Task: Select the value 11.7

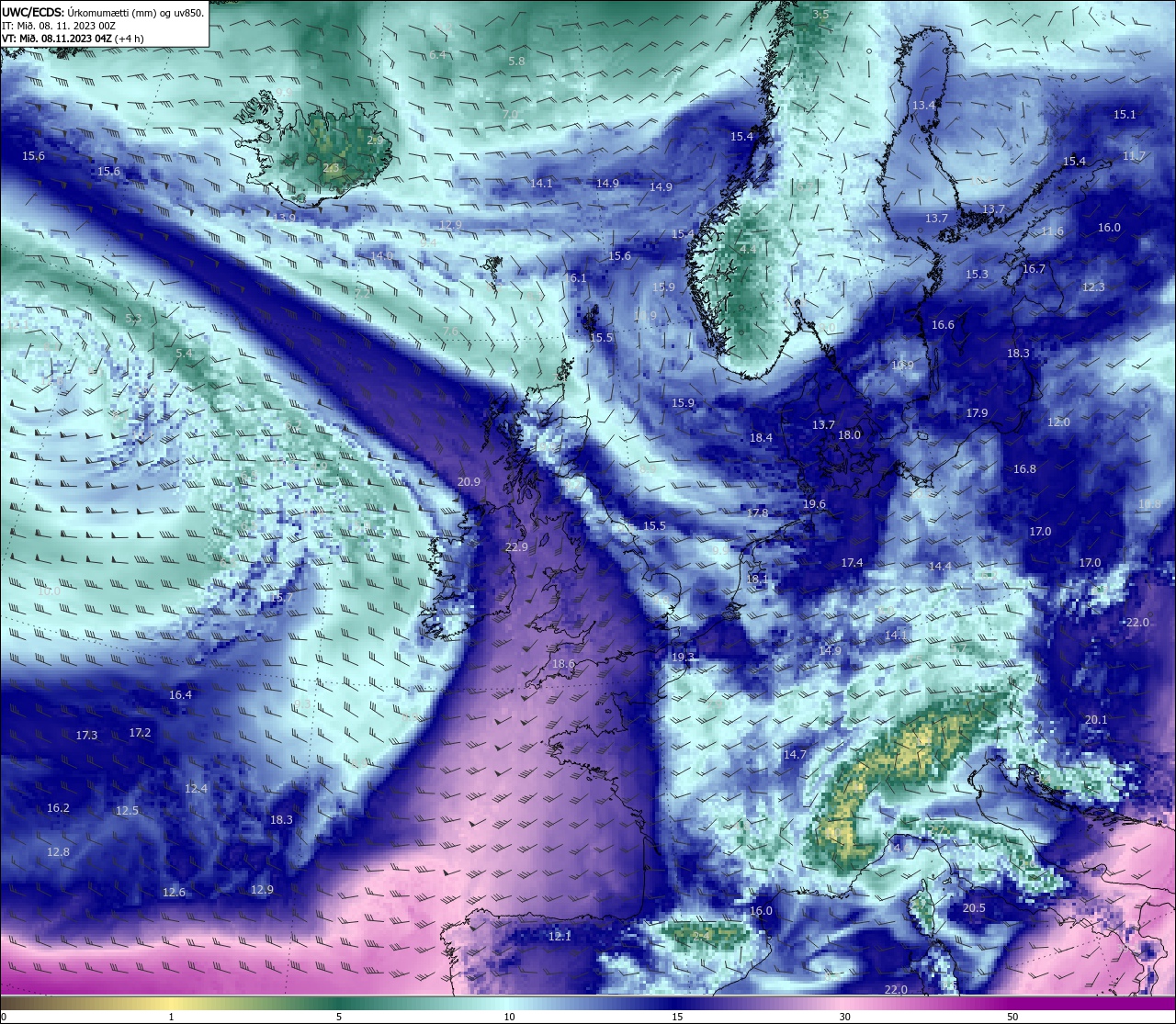Action: [1134, 155]
